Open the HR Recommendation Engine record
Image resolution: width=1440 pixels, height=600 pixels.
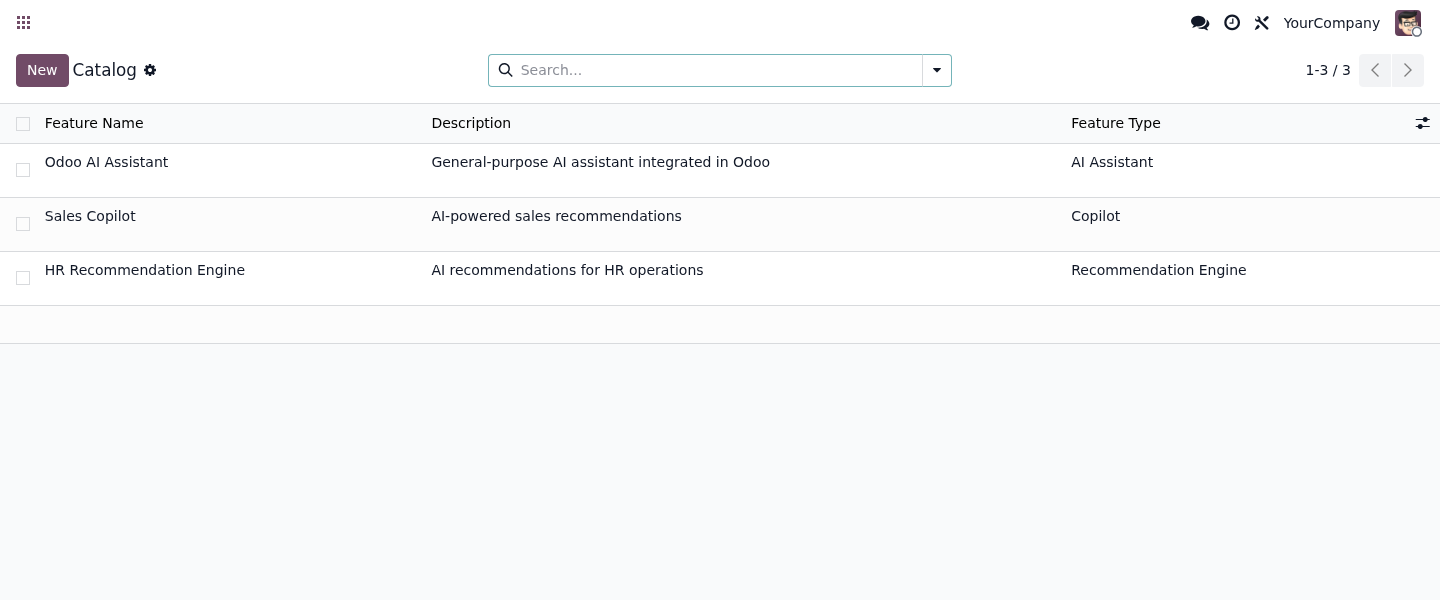[145, 270]
